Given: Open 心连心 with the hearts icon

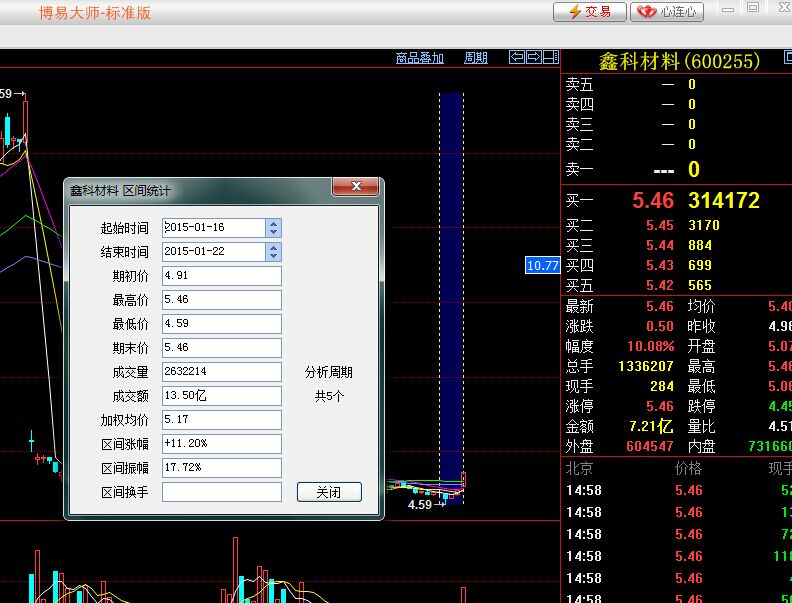Looking at the screenshot, I should 669,12.
